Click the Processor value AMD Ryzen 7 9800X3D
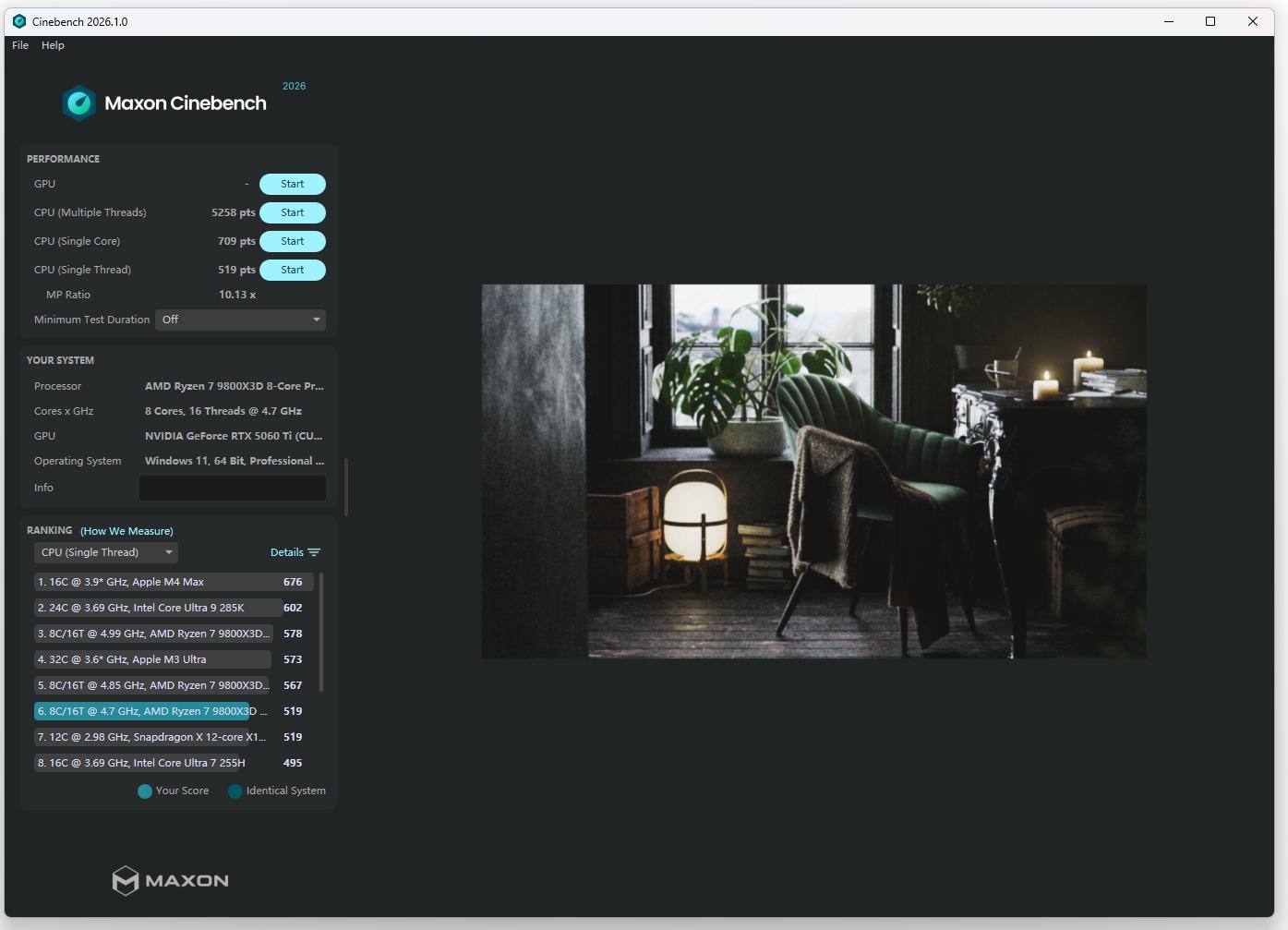Screen dimensions: 1288x930 click(x=235, y=386)
